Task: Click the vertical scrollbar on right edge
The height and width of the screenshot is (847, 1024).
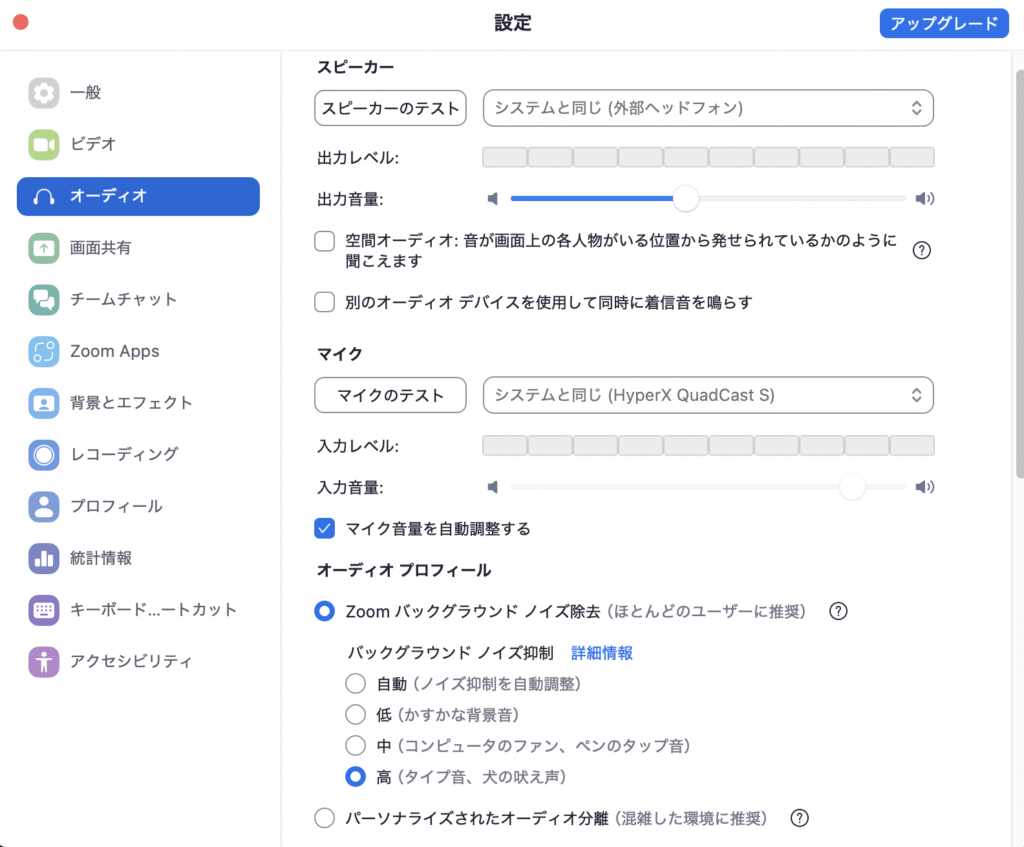Action: pyautogui.click(x=1019, y=274)
